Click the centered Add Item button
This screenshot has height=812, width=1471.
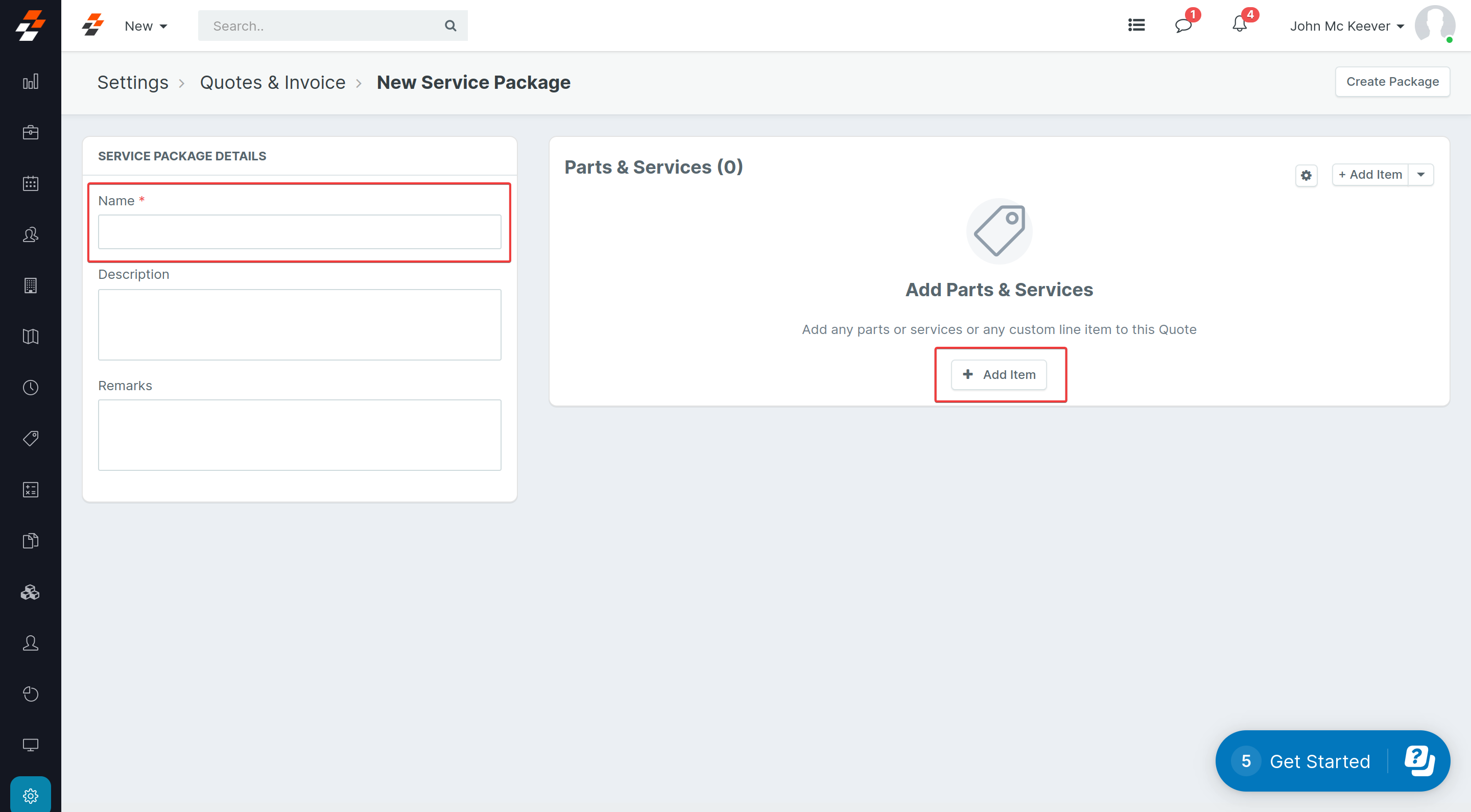[x=999, y=375]
